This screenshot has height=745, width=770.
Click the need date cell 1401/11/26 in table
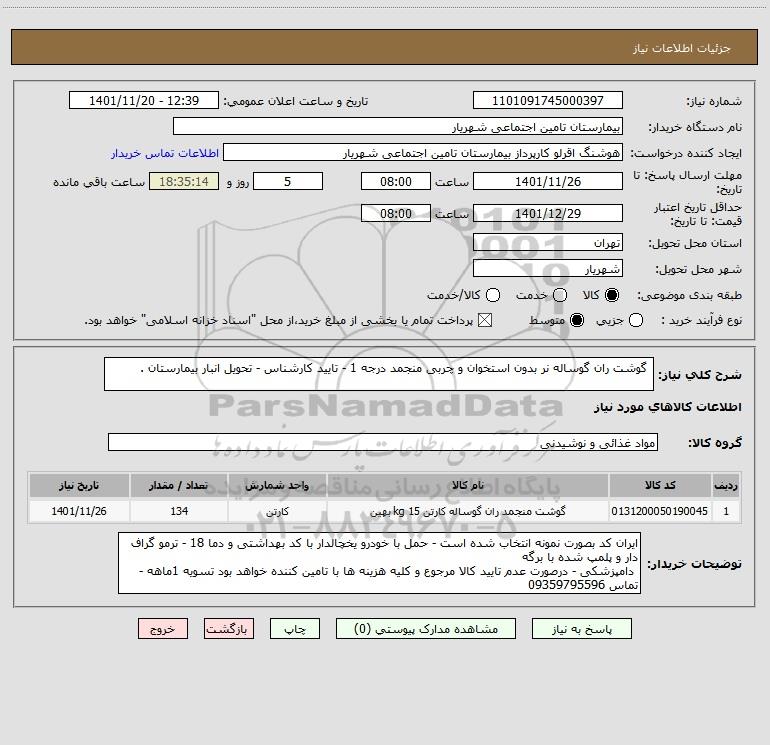click(79, 511)
